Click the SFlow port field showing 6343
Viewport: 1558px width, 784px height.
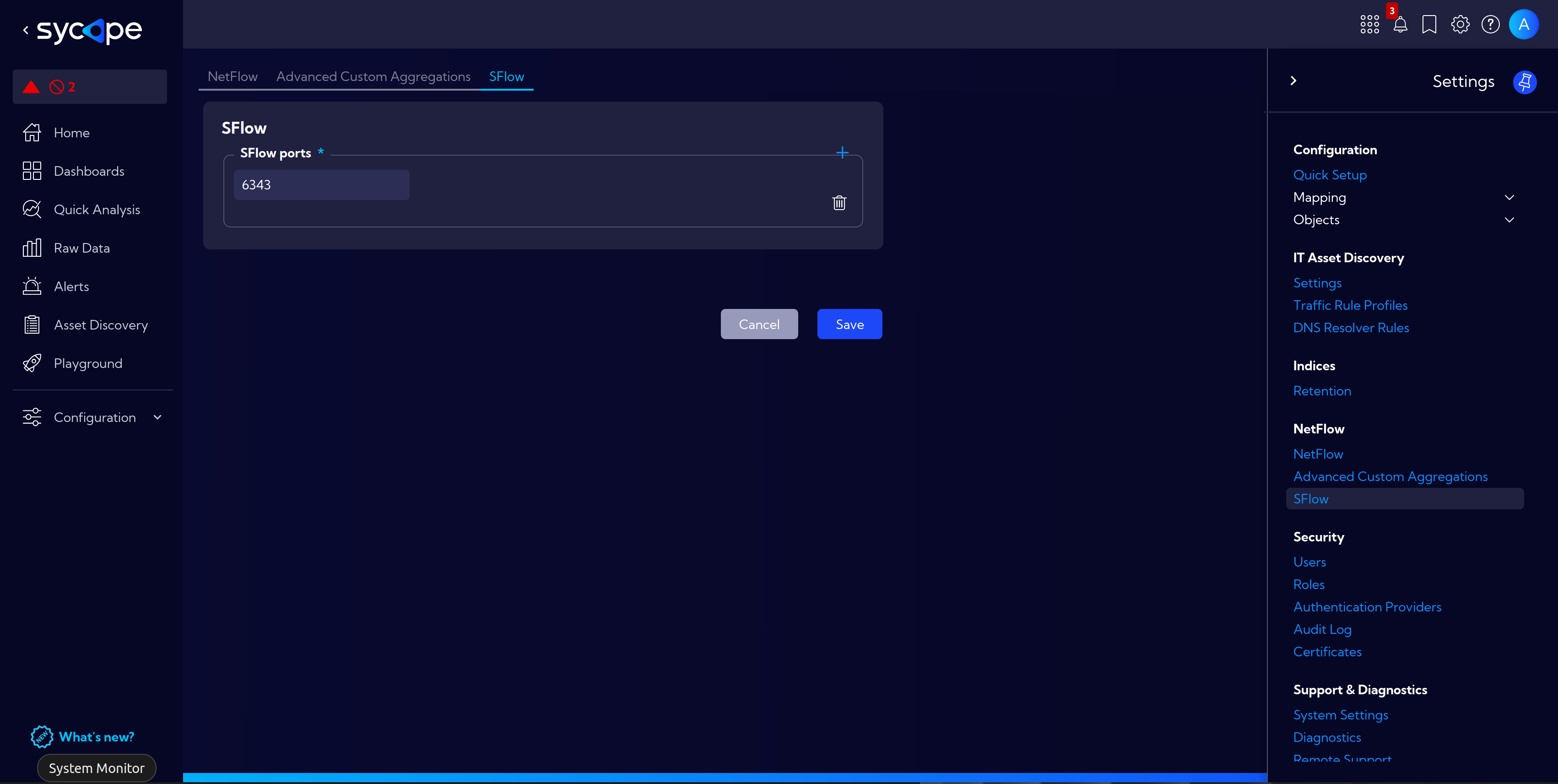coord(321,184)
